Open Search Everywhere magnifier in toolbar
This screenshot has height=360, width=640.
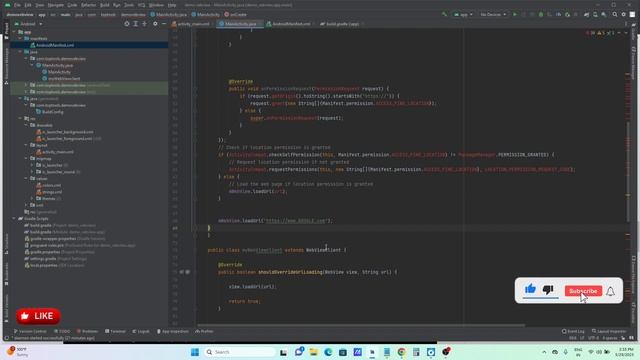(615, 14)
